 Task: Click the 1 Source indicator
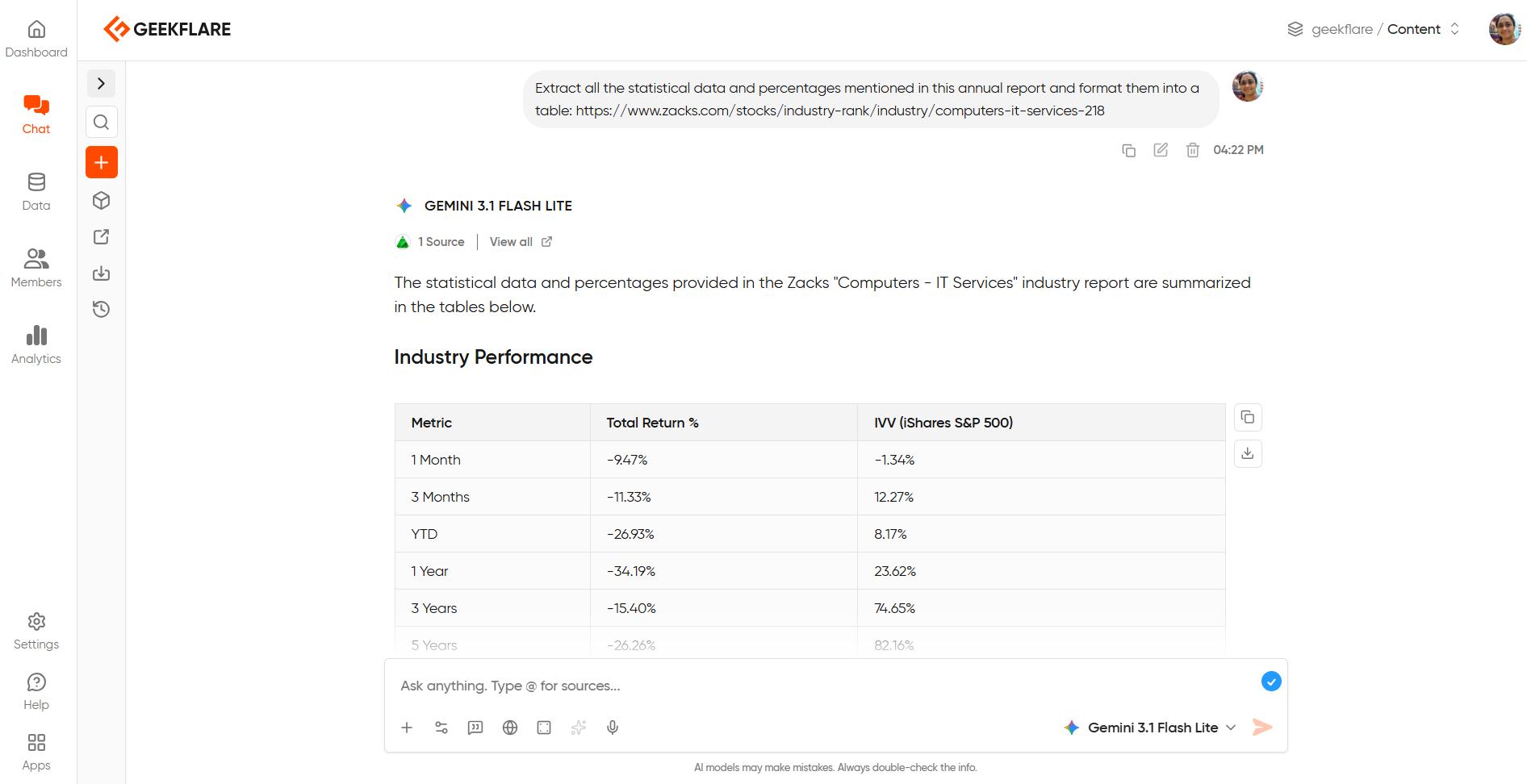430,242
